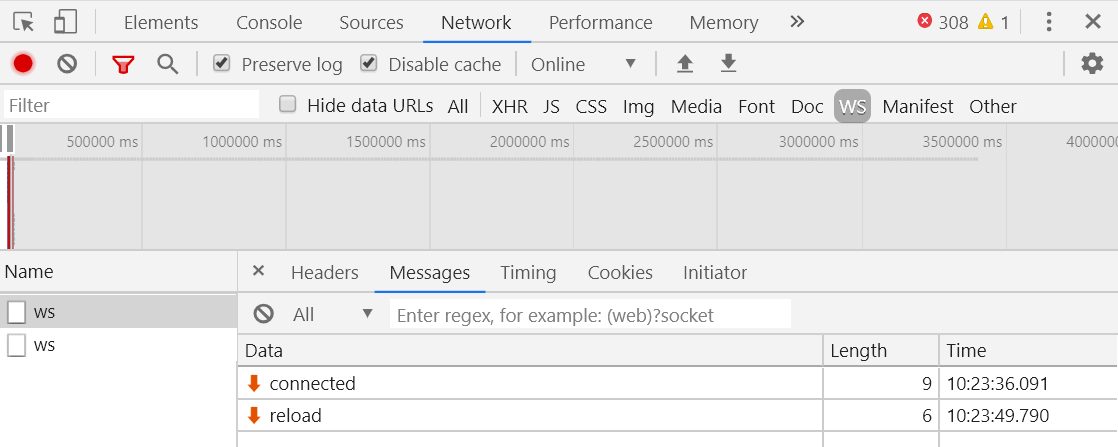Click the export HAR download arrow
1118x447 pixels.
point(729,64)
